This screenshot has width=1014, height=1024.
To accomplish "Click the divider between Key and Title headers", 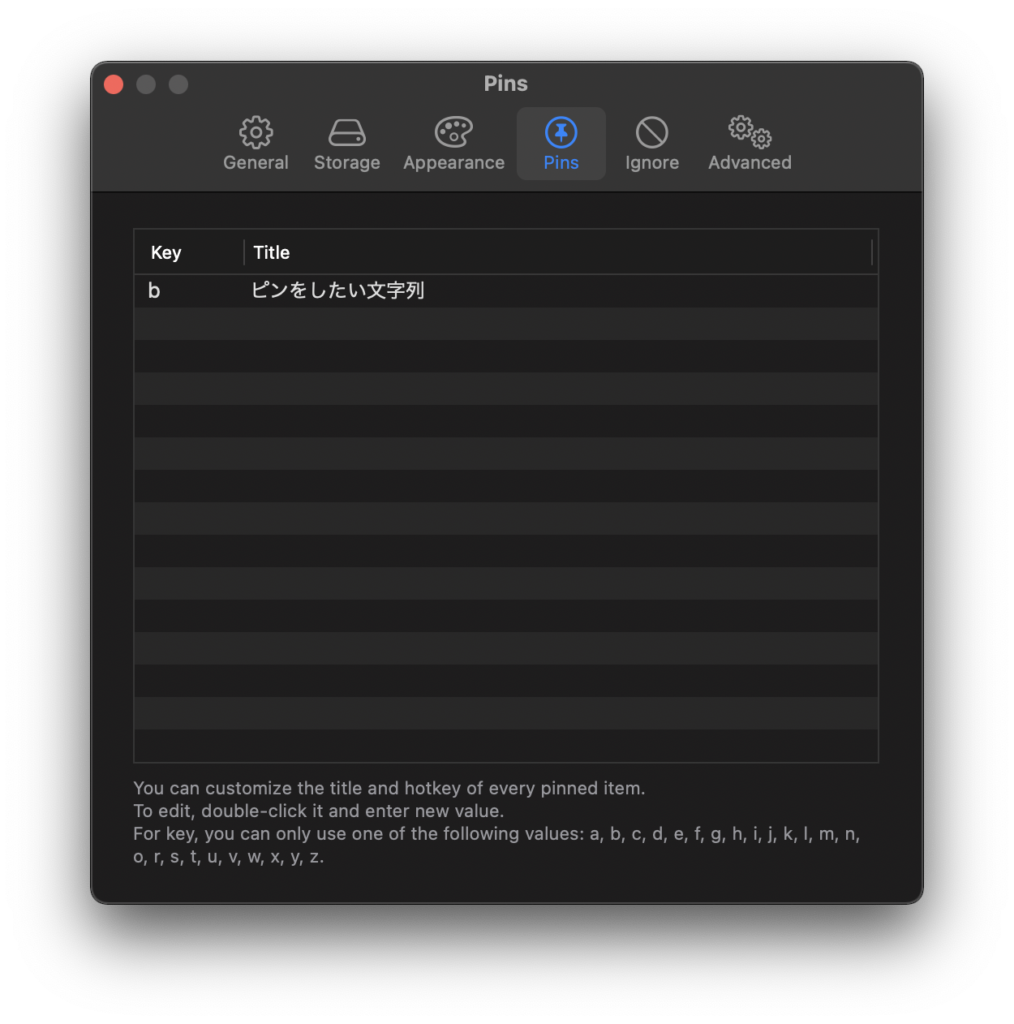I will (244, 253).
